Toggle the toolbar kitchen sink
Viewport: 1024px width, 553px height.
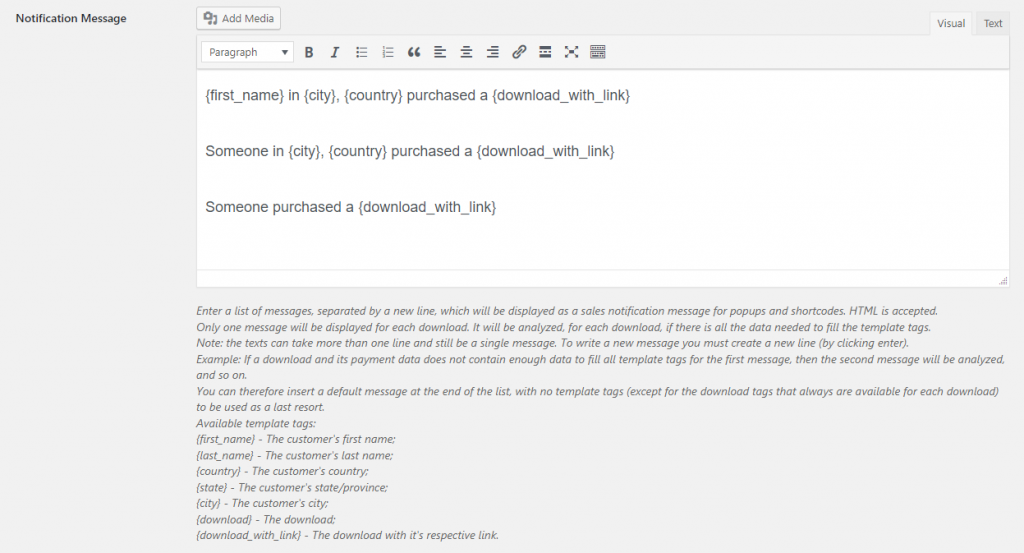pyautogui.click(x=598, y=52)
